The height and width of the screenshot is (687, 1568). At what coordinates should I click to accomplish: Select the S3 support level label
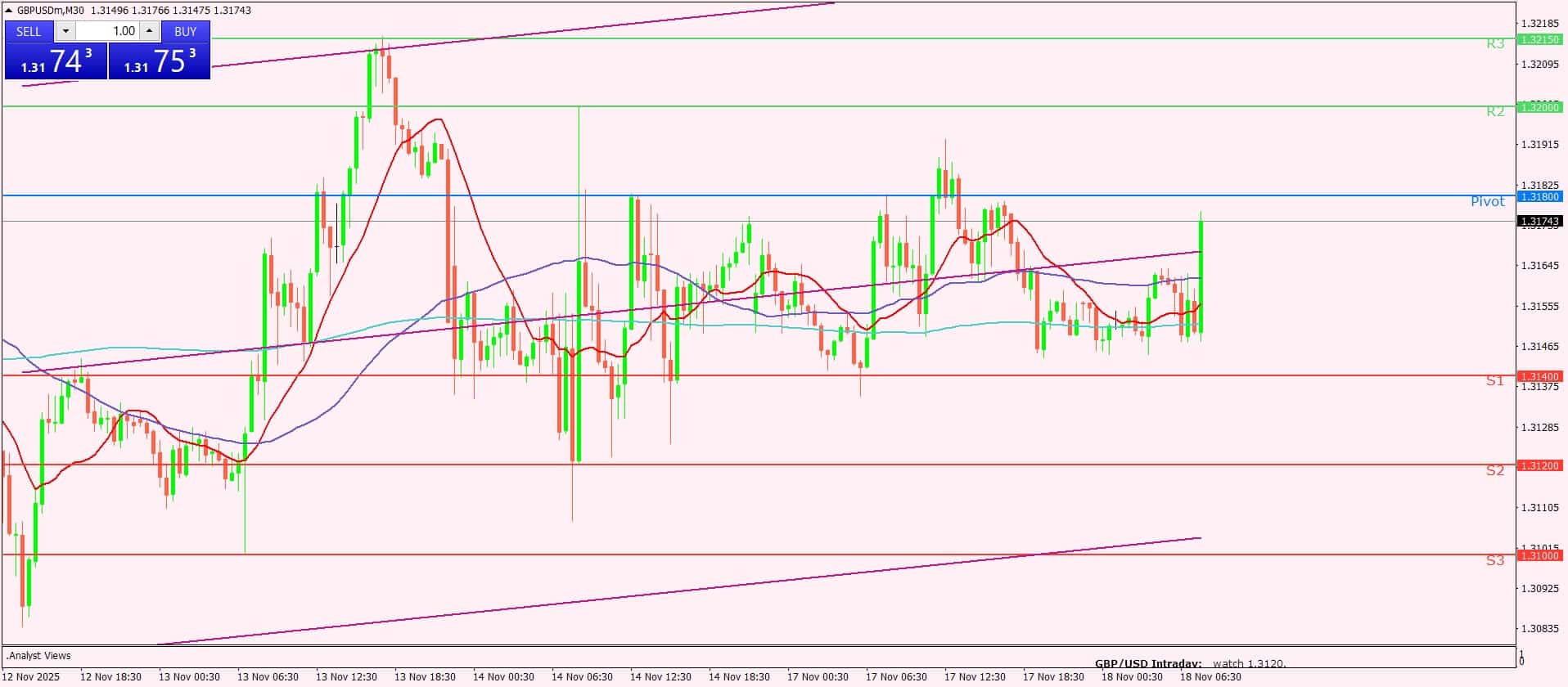point(1495,560)
